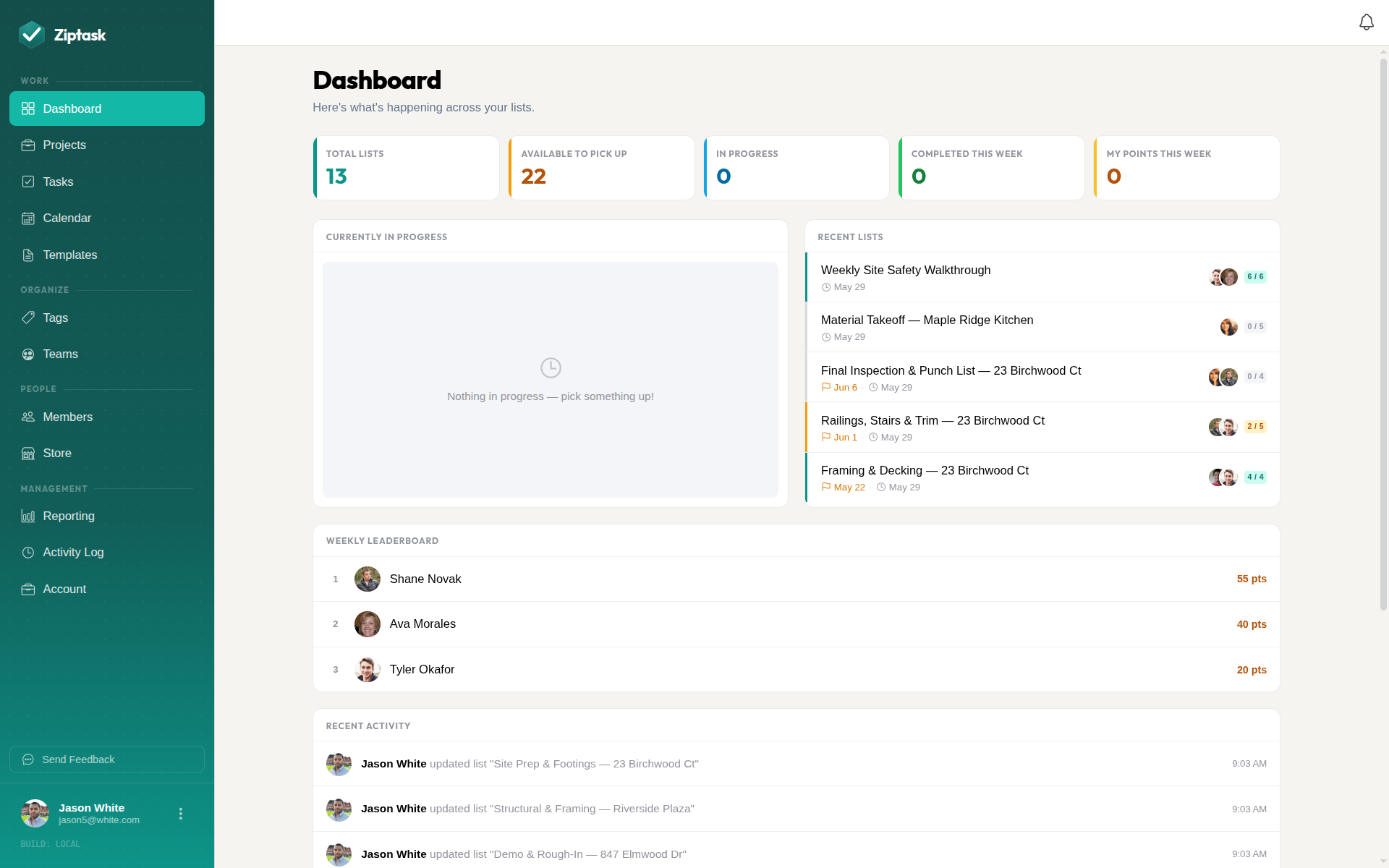The width and height of the screenshot is (1389, 868).
Task: Click the Store shop icon
Action: coord(28,454)
